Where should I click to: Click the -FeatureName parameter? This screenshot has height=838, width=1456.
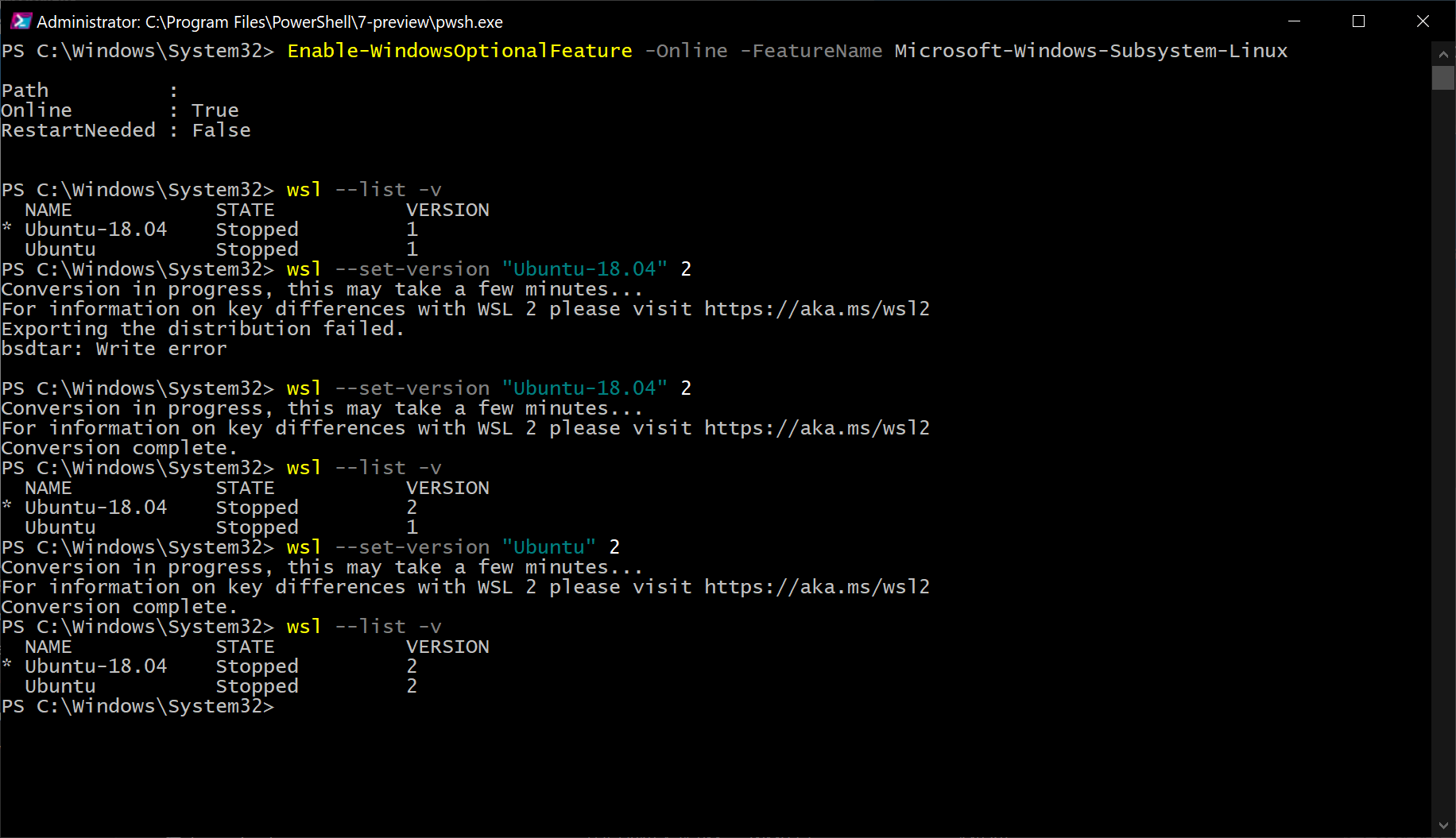(x=811, y=51)
